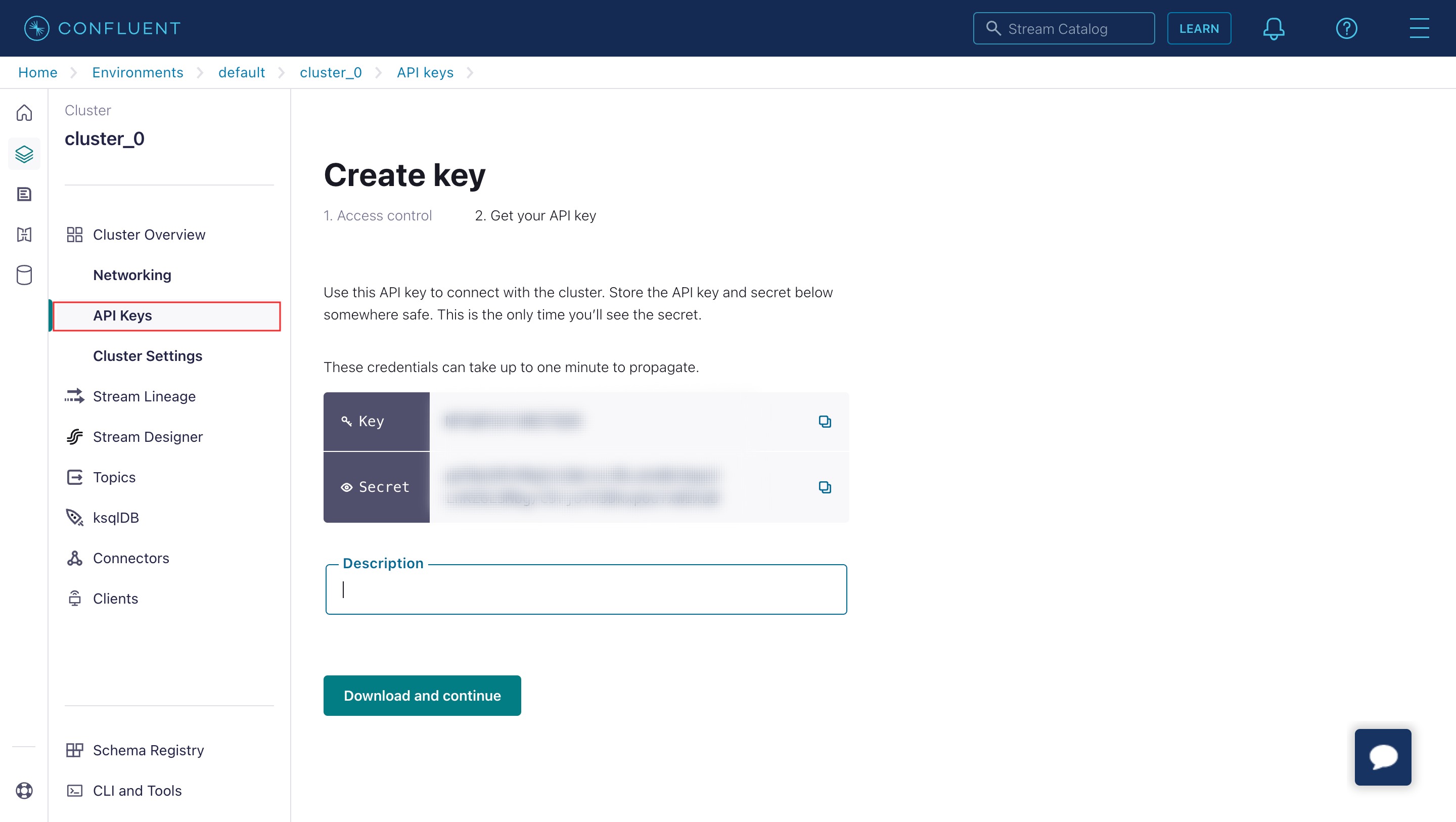
Task: Open the API keys breadcrumb
Action: (425, 72)
